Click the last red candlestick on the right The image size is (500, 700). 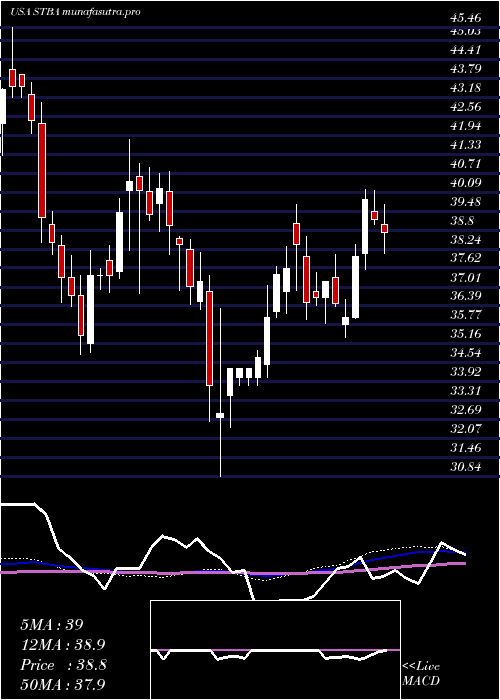pos(384,229)
